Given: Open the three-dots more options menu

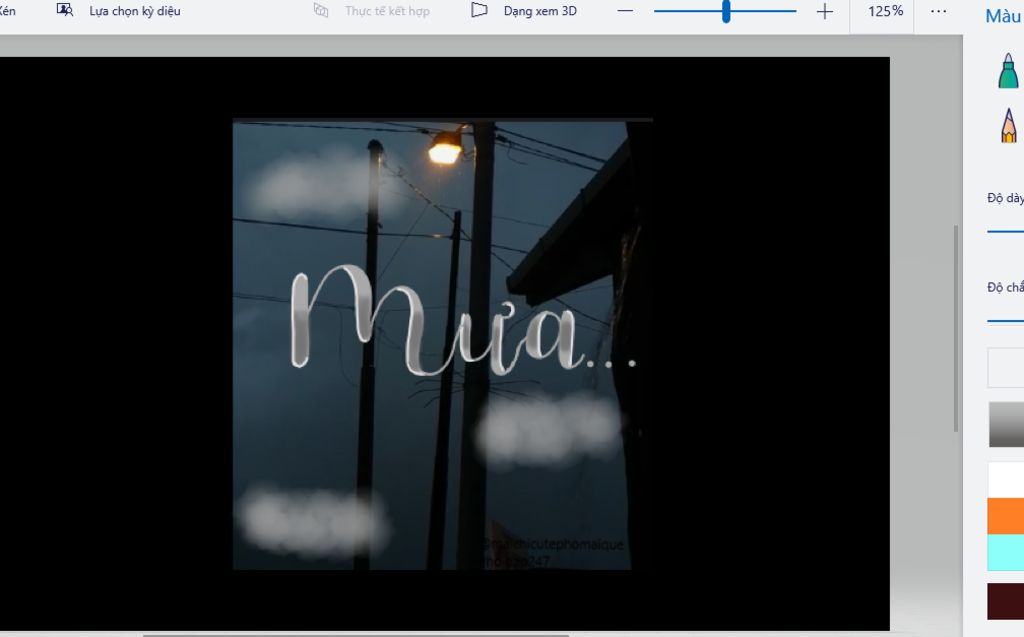Looking at the screenshot, I should pyautogui.click(x=938, y=11).
